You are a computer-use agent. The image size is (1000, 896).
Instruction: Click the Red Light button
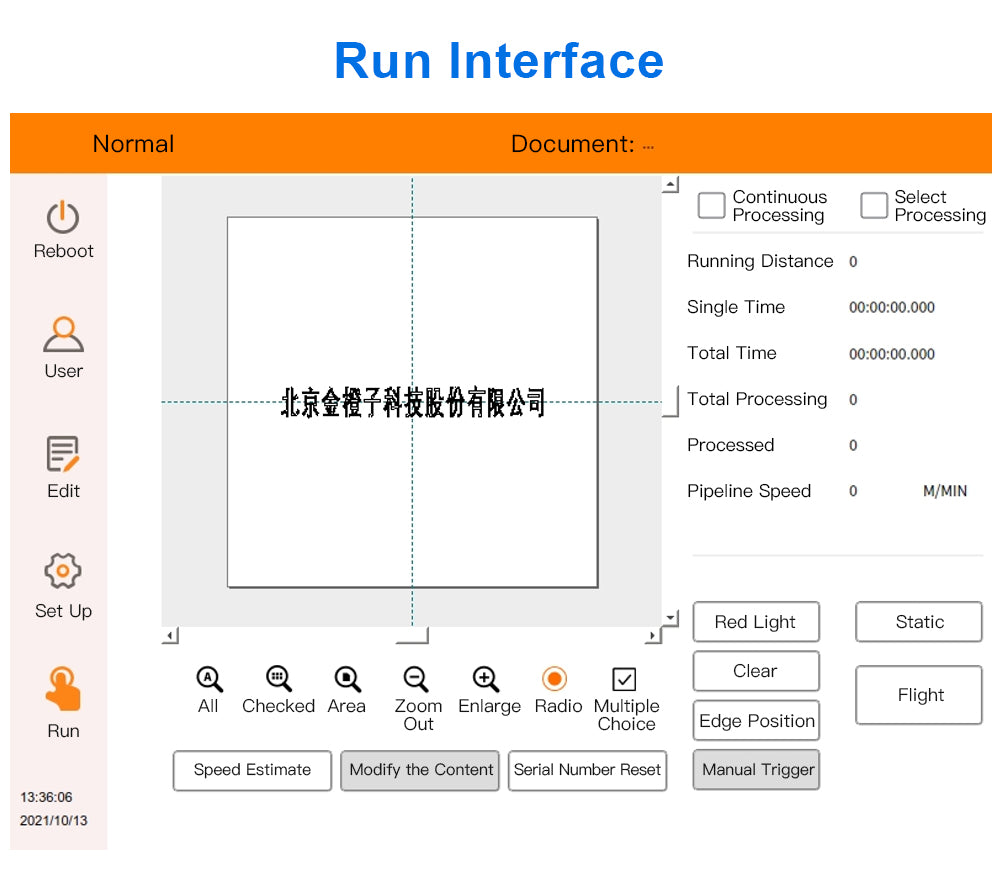[x=756, y=622]
